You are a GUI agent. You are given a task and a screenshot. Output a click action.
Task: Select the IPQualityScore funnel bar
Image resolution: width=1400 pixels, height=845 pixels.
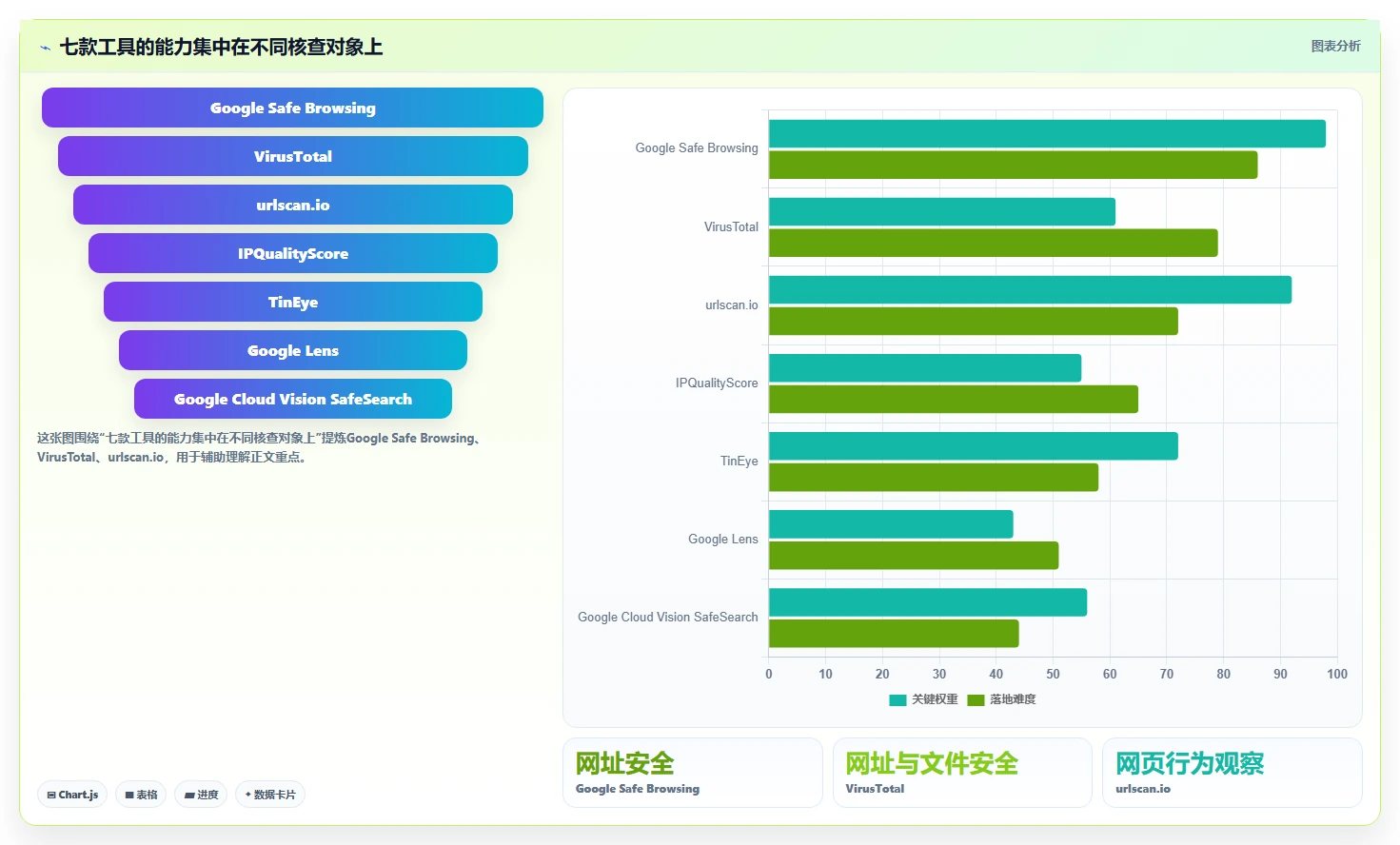[292, 253]
